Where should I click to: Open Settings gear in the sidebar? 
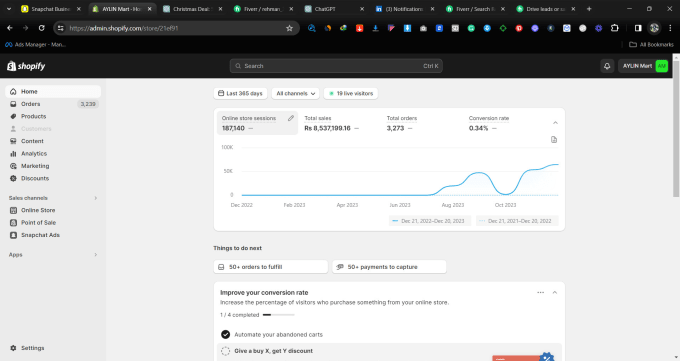pyautogui.click(x=13, y=348)
